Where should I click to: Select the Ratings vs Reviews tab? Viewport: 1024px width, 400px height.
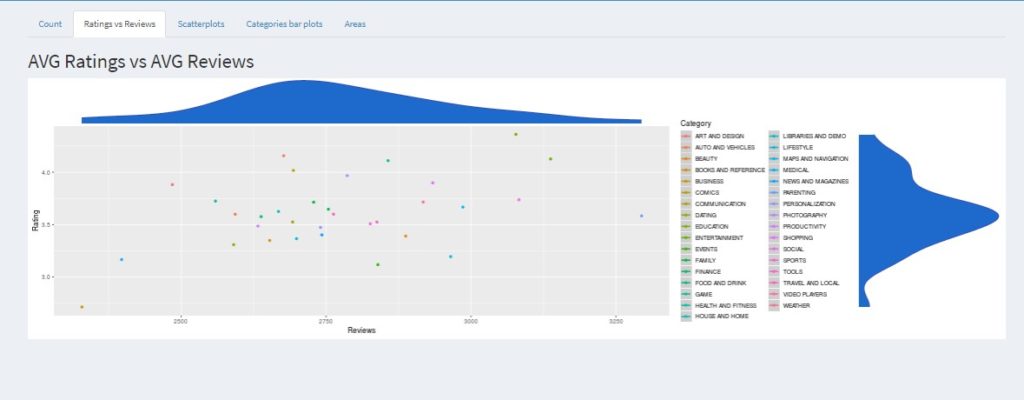[119, 23]
